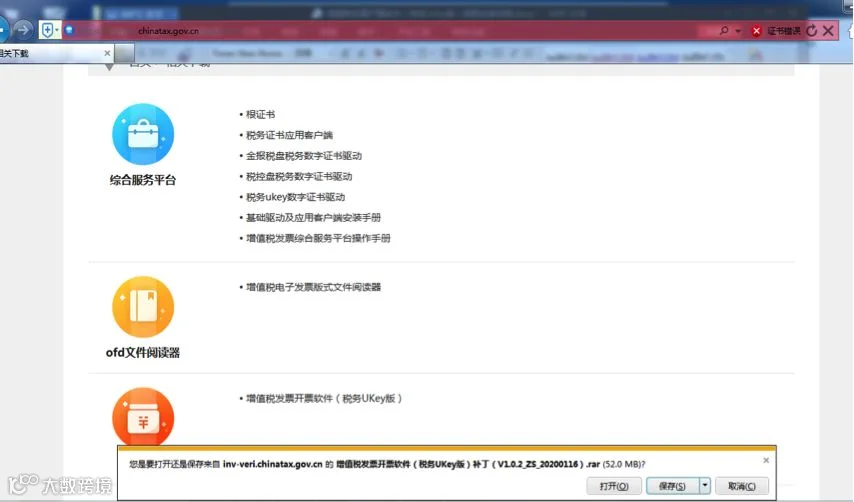Click the ofd文件阅读器 heading text
The height and width of the screenshot is (502, 854).
pyautogui.click(x=143, y=352)
